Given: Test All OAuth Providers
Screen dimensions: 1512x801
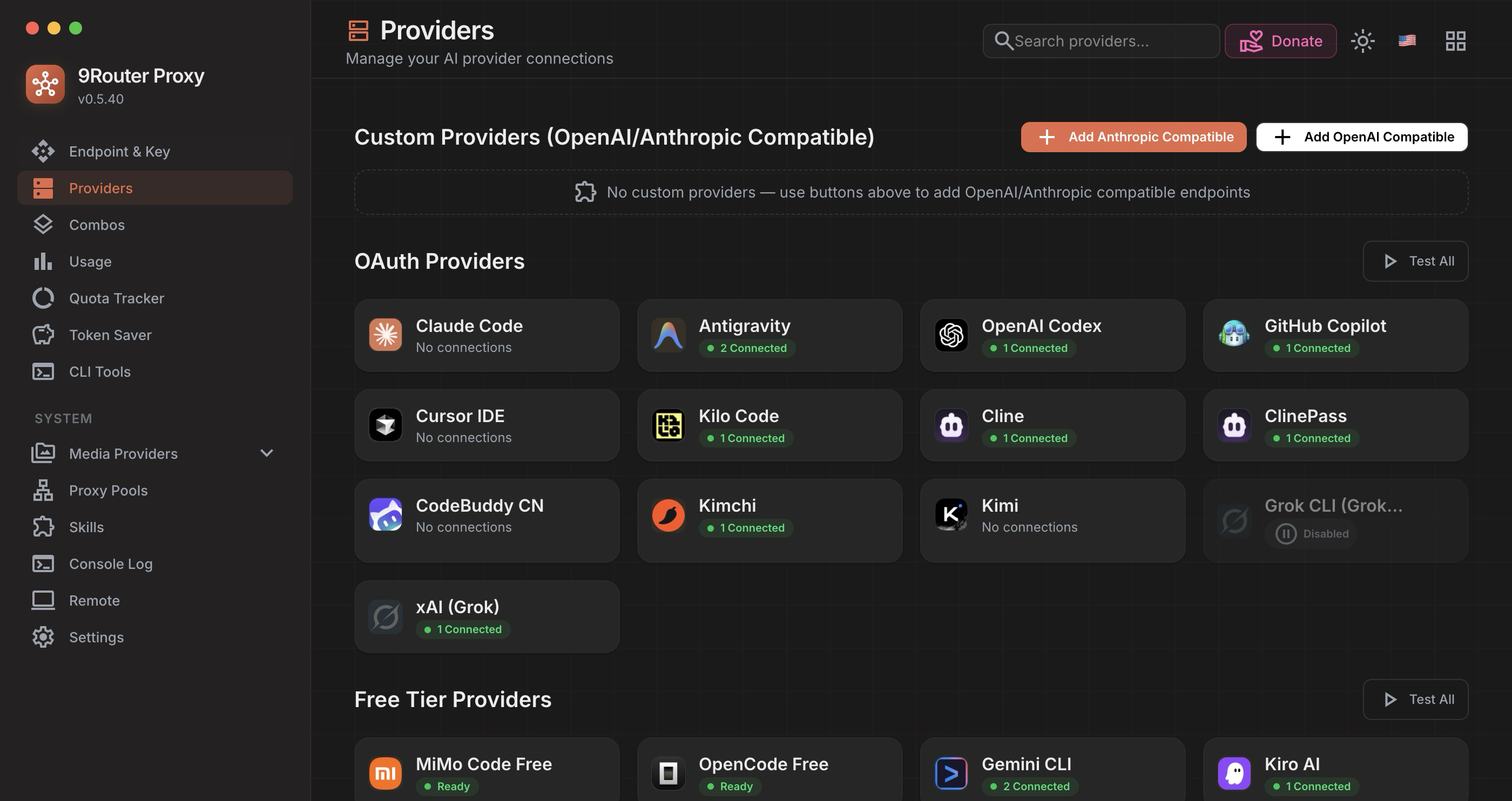Looking at the screenshot, I should (x=1415, y=261).
